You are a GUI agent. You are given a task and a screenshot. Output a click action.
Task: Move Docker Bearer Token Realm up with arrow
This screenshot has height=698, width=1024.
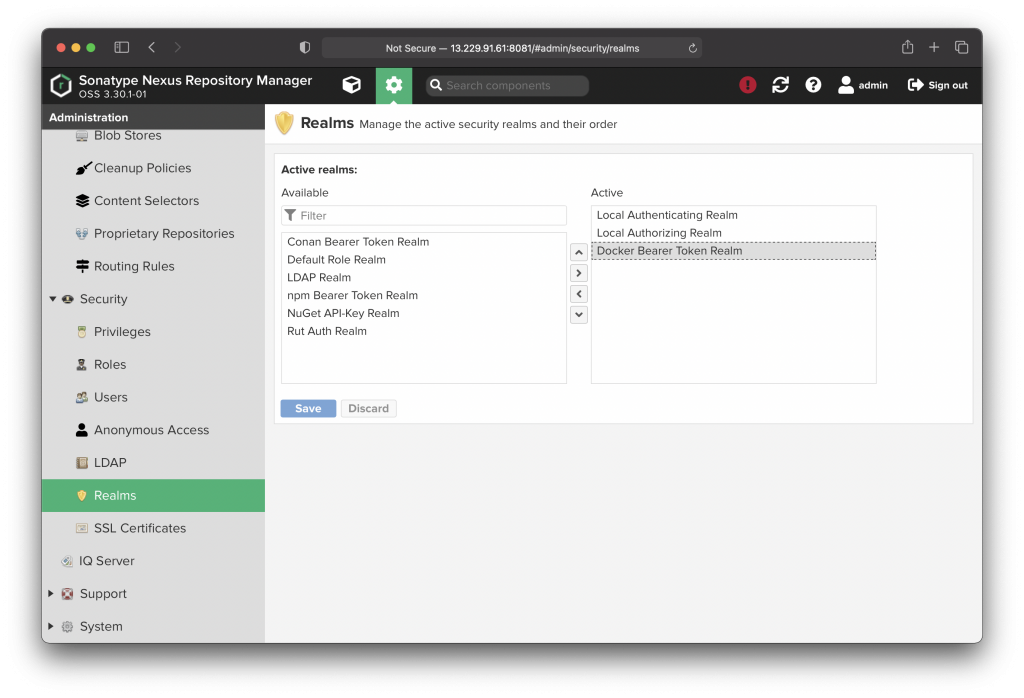coord(579,251)
